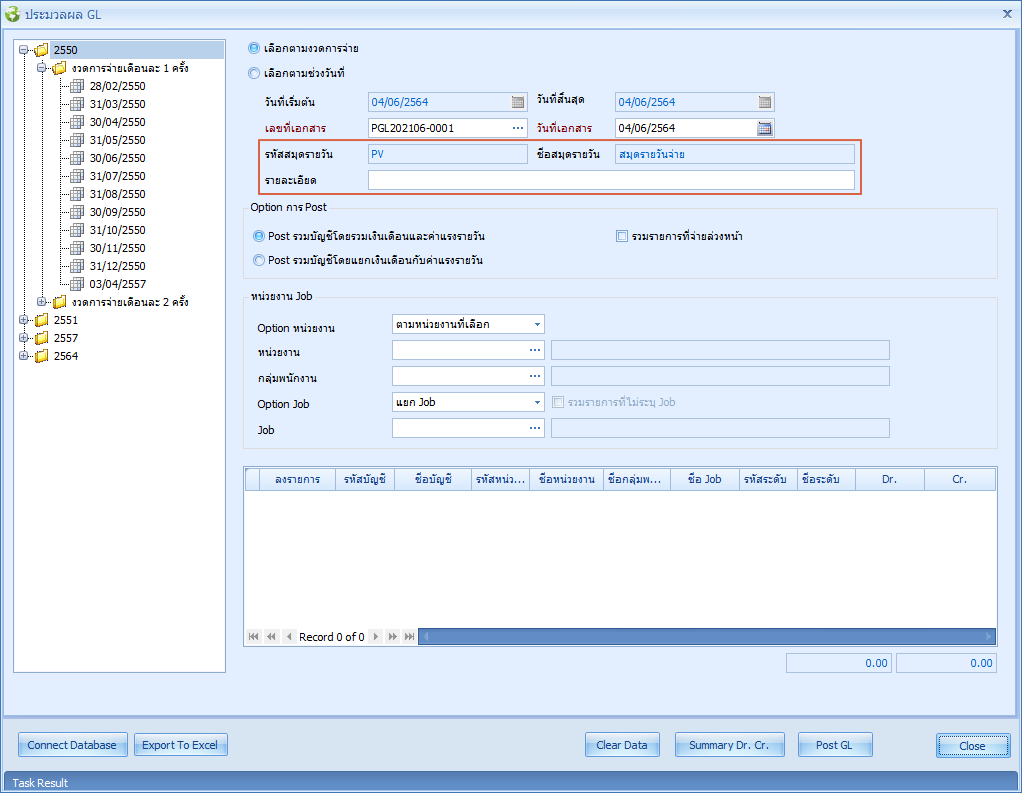Viewport: 1022px width, 793px height.
Task: Open the Option Job dropdown
Action: point(537,403)
